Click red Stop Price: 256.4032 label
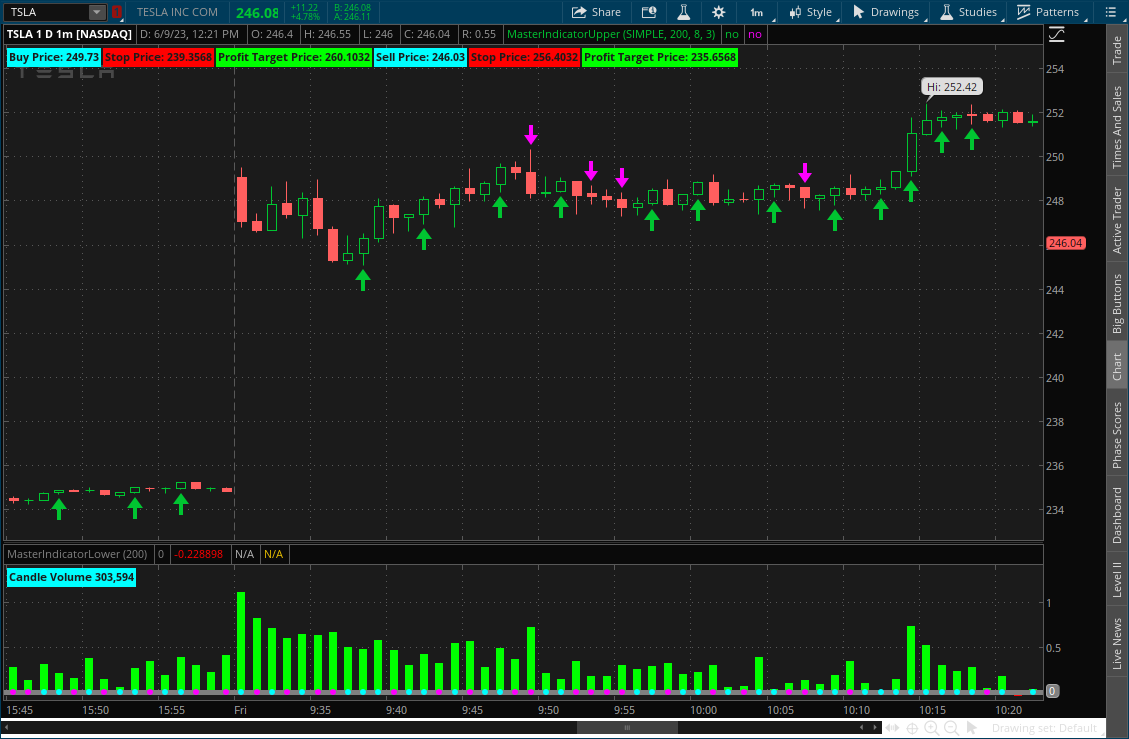1129x739 pixels. [x=524, y=58]
